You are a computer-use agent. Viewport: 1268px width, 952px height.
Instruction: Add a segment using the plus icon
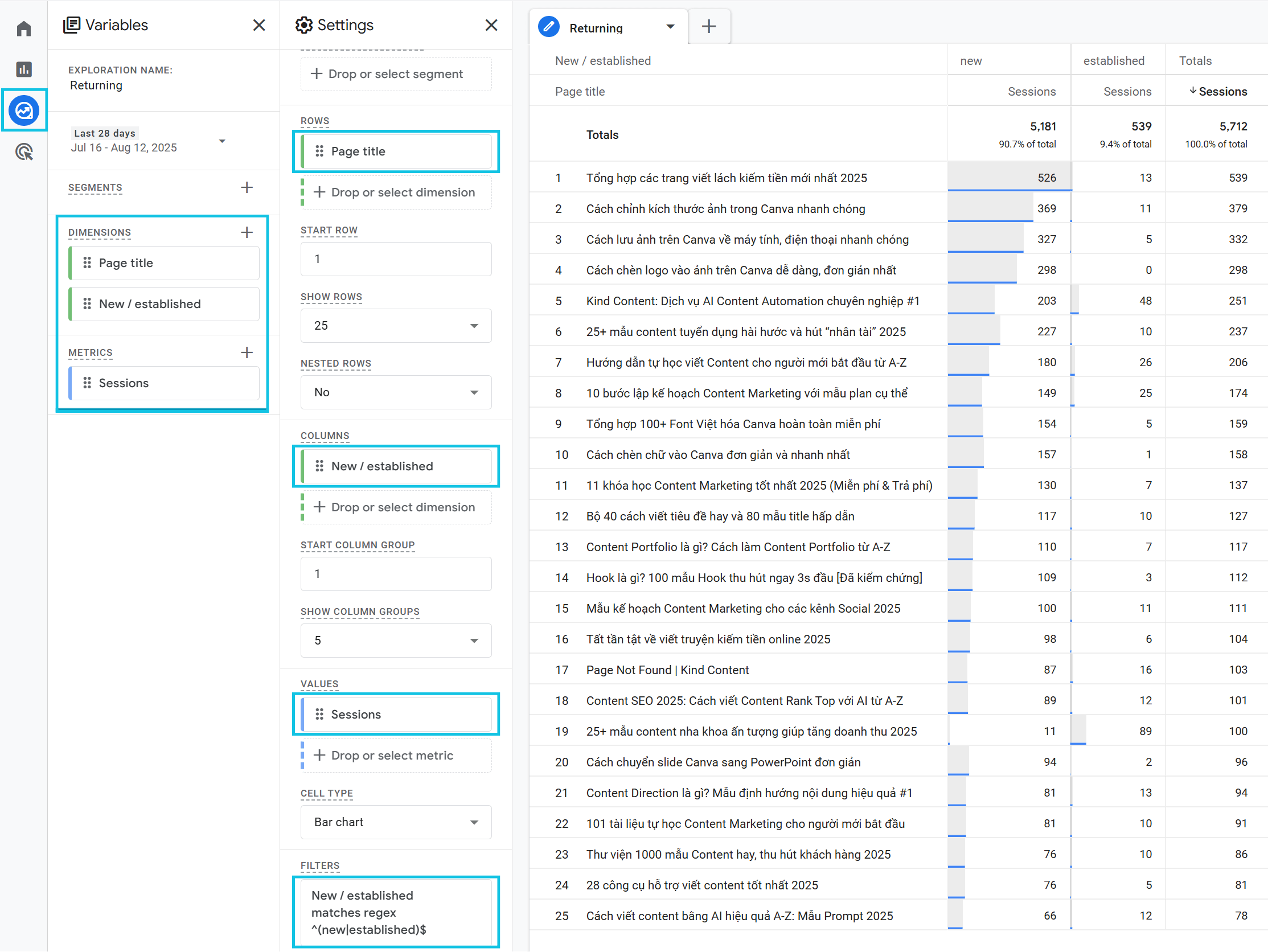(x=247, y=187)
